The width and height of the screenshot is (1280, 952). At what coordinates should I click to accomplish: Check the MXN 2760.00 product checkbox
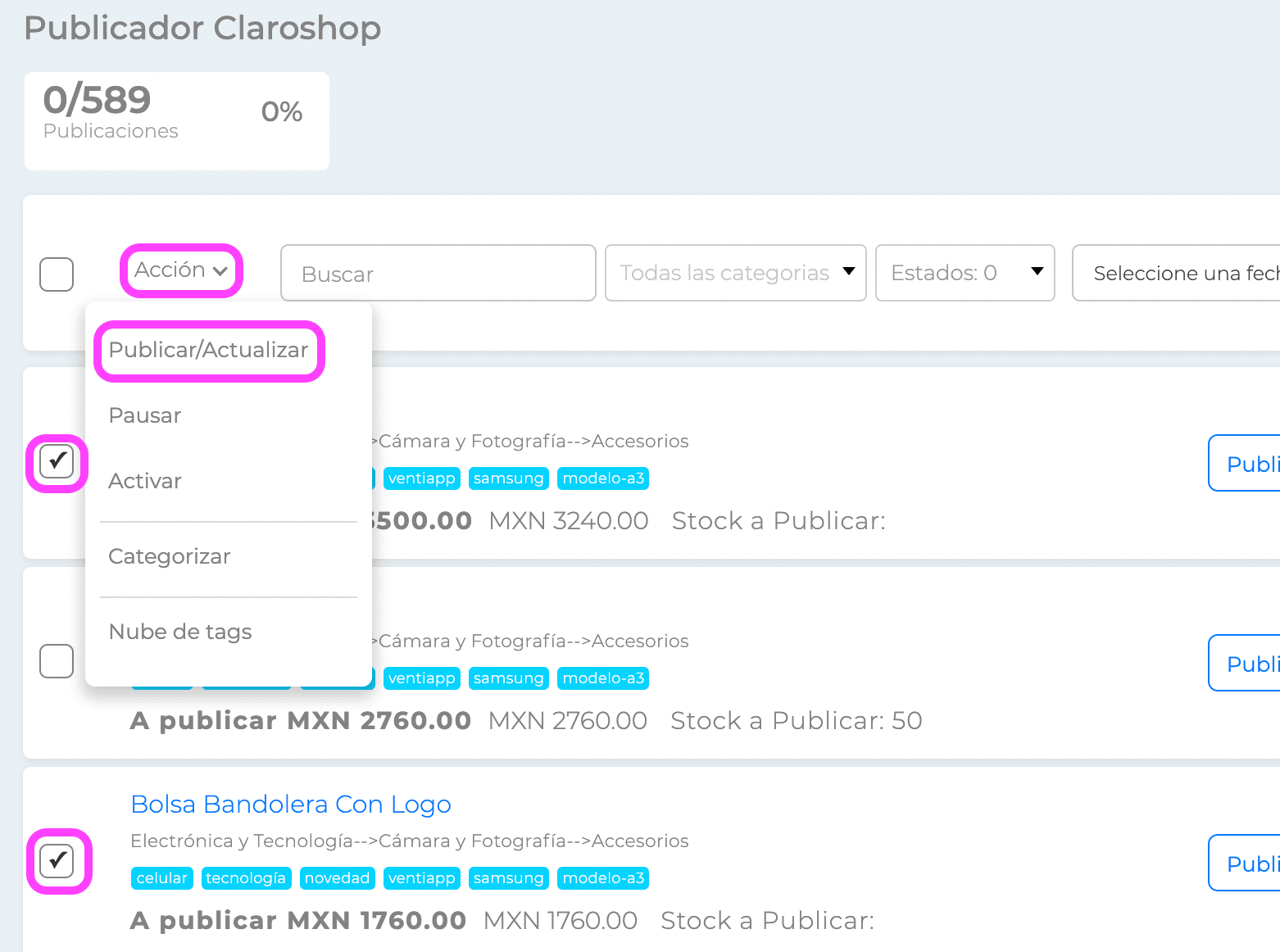click(x=57, y=661)
